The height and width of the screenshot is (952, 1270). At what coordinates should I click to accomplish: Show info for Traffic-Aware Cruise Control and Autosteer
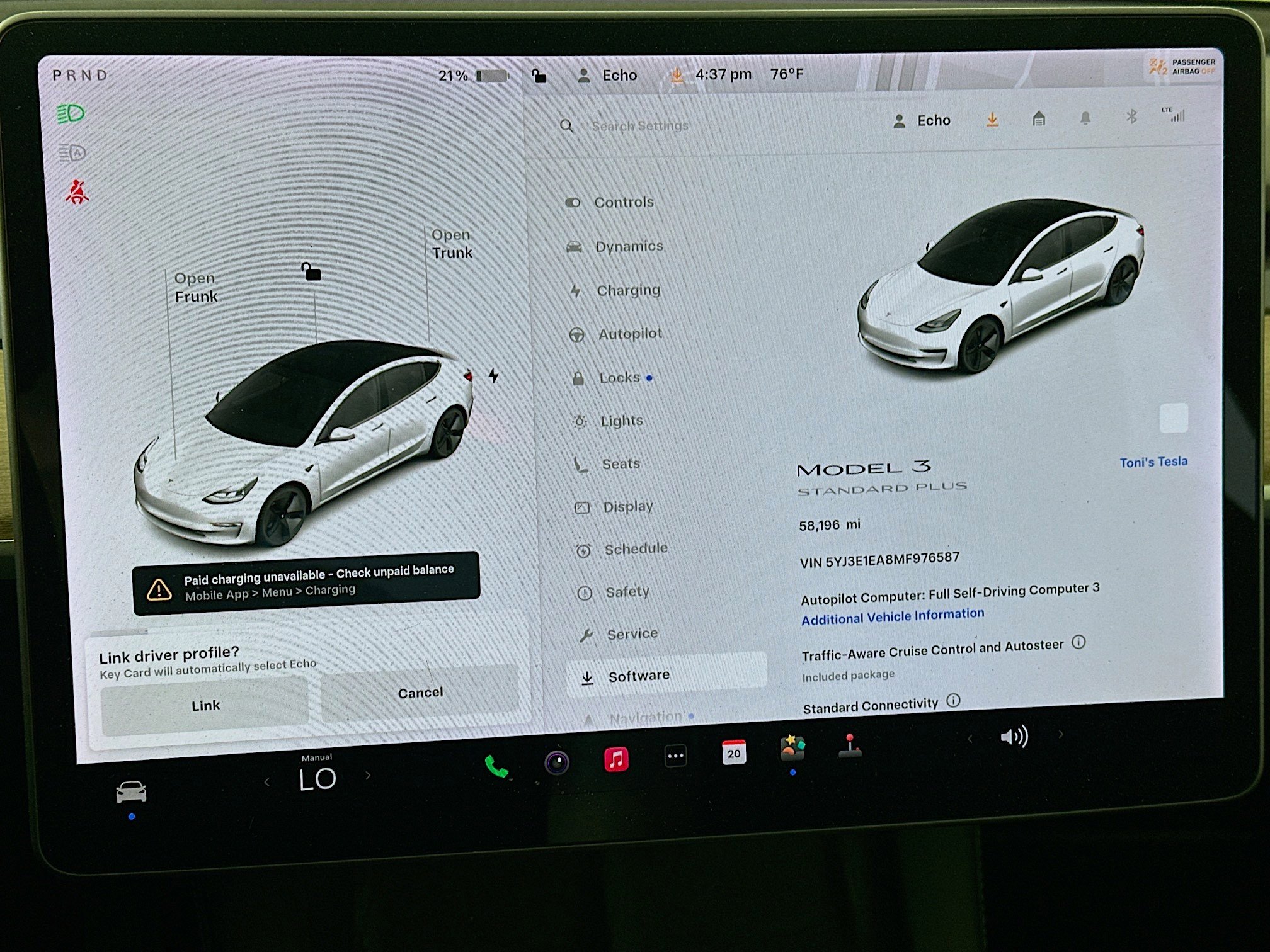1078,642
